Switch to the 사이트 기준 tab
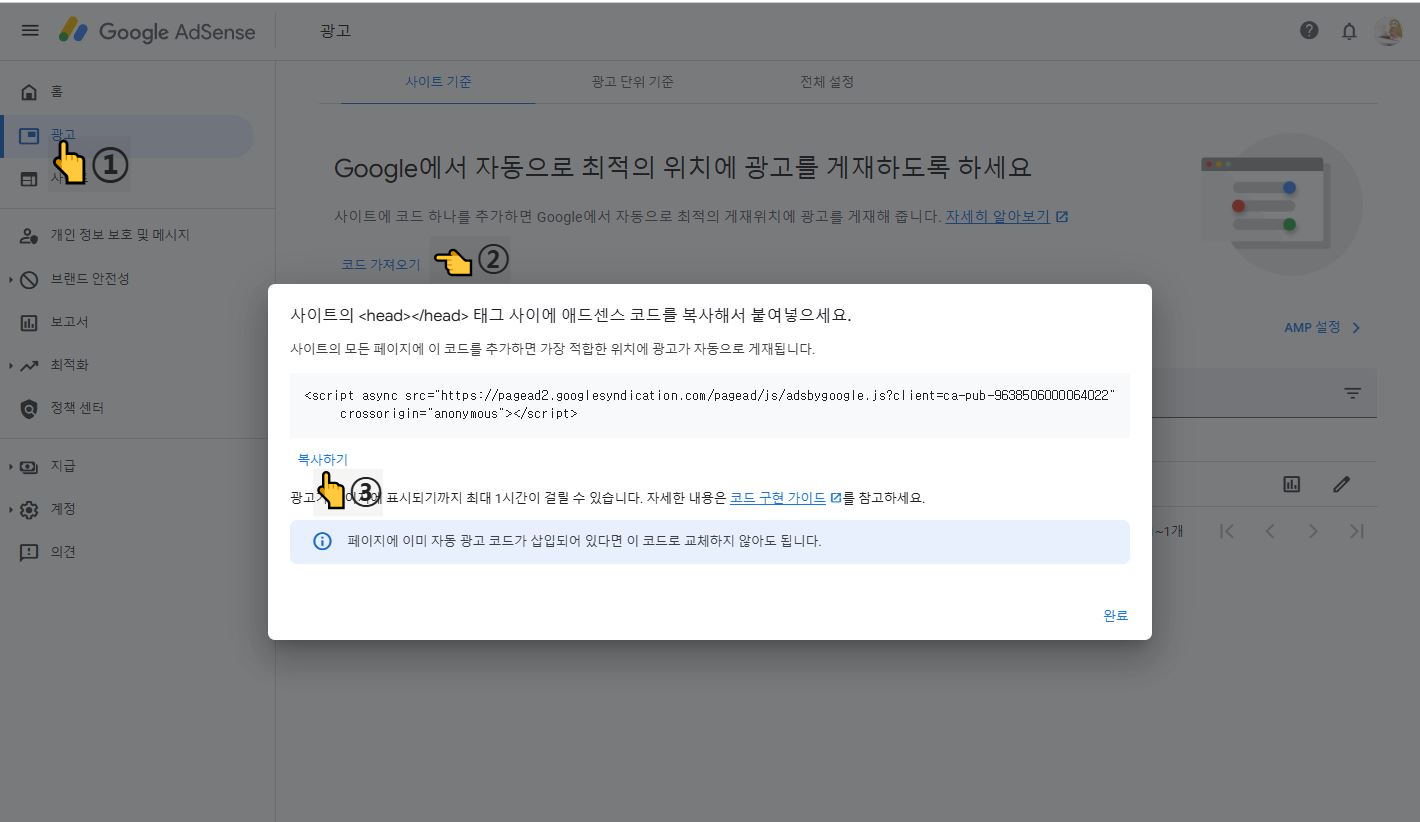1420x822 pixels. 438,82
